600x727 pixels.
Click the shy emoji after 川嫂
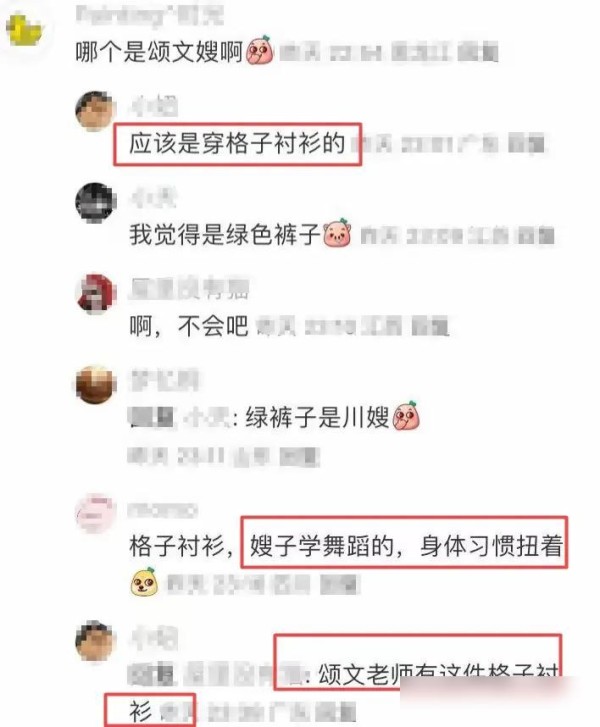(406, 415)
